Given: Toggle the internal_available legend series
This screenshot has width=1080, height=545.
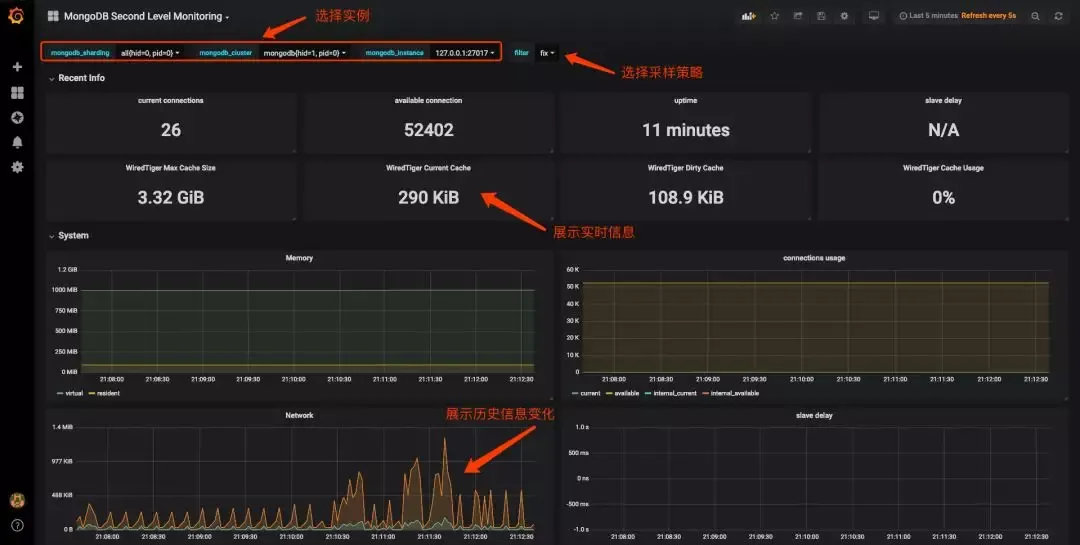Looking at the screenshot, I should 731,393.
